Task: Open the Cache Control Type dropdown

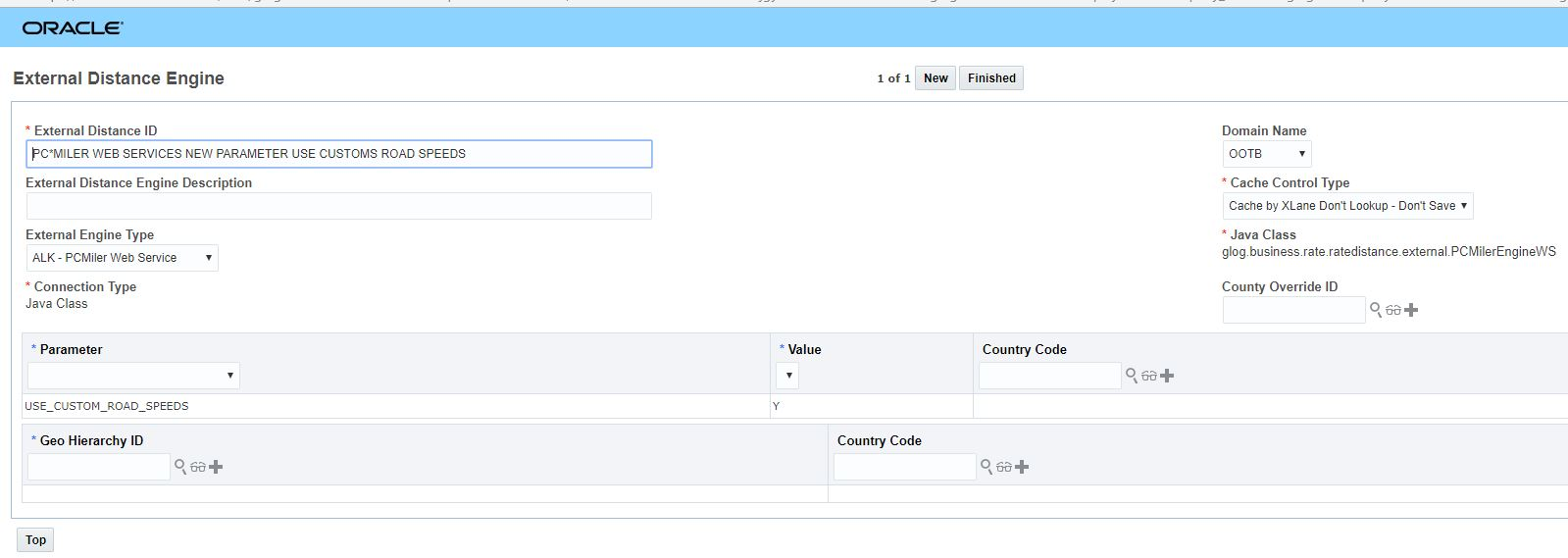Action: (x=1347, y=206)
